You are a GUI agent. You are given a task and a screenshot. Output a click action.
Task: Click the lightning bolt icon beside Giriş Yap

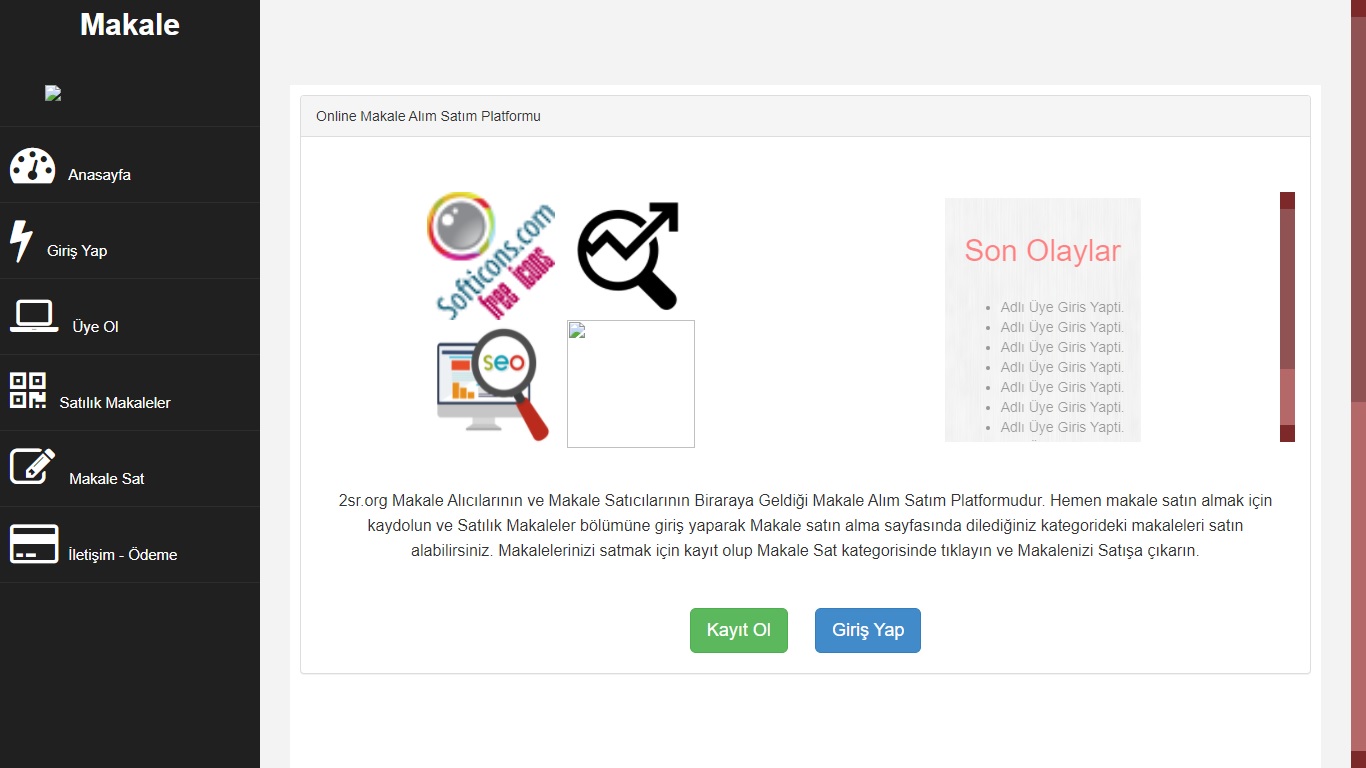(x=21, y=240)
